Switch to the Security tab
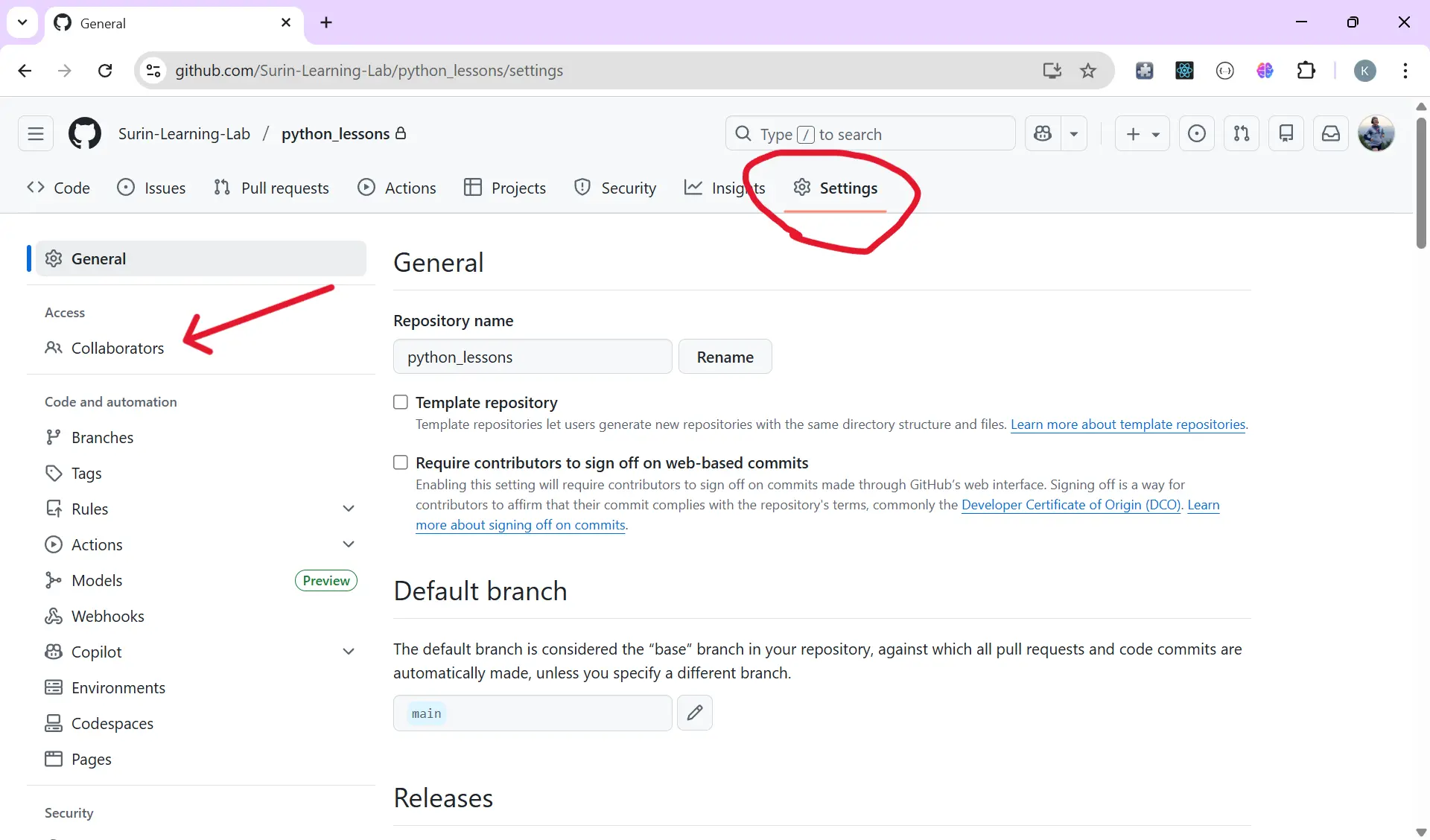Viewport: 1430px width, 840px height. point(615,188)
